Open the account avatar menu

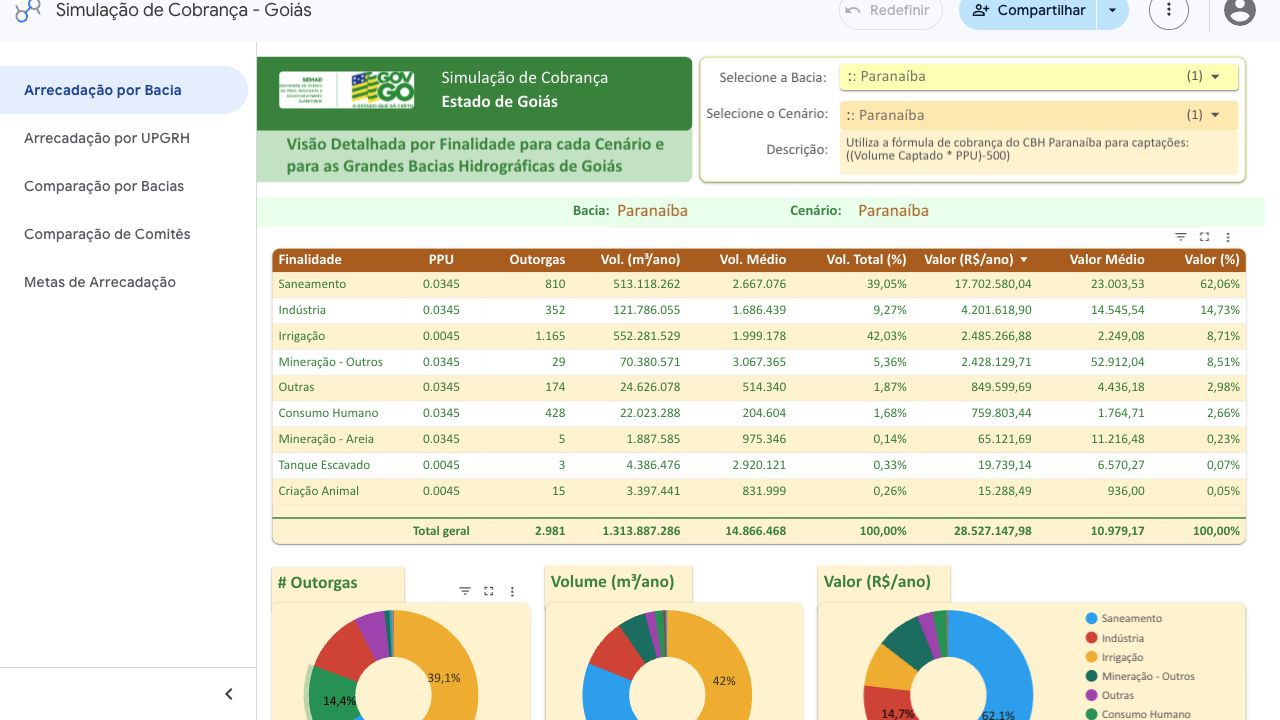1240,11
